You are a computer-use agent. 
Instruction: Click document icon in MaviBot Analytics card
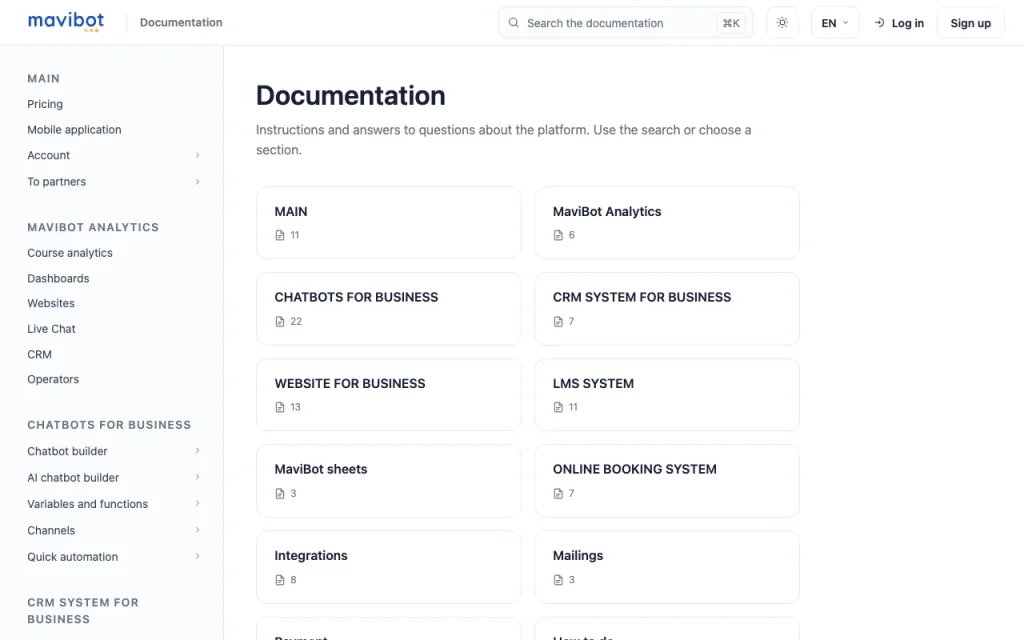click(x=558, y=235)
